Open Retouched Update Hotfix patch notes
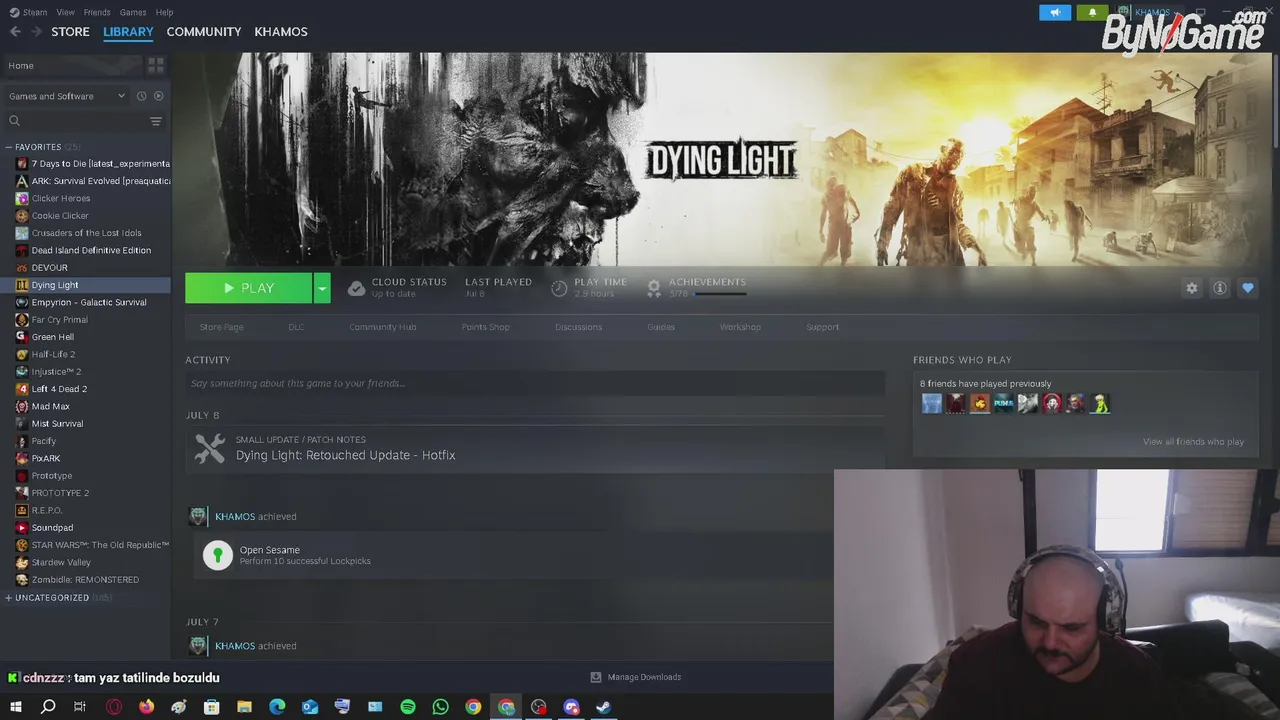 [x=345, y=455]
